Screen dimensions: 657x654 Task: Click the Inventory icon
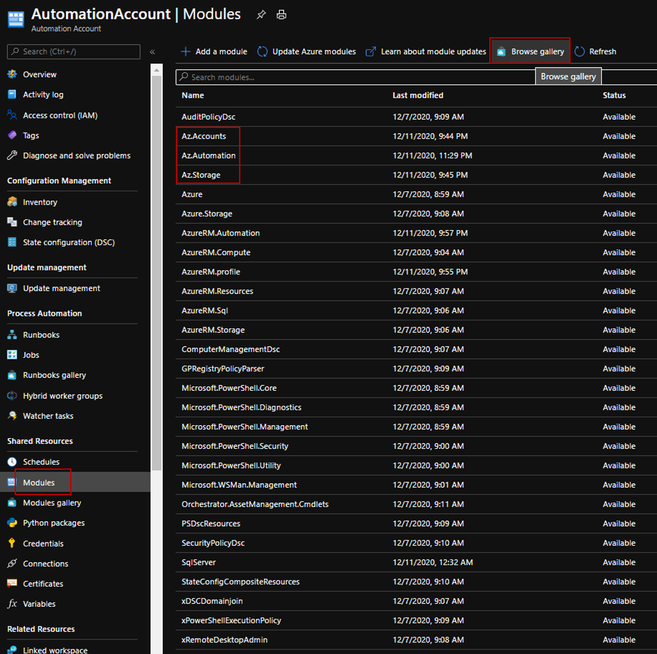pyautogui.click(x=12, y=202)
